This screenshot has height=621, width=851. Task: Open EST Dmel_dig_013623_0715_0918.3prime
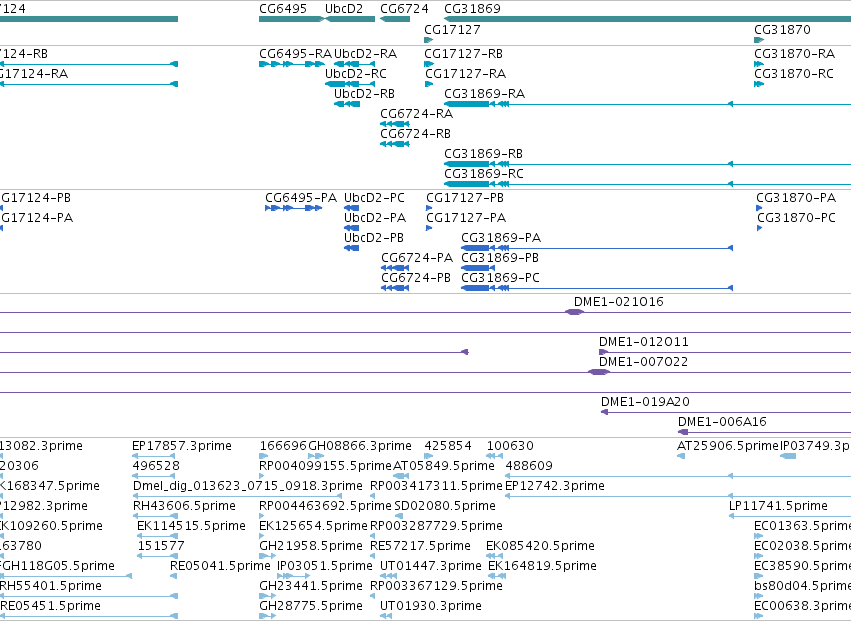click(x=247, y=486)
